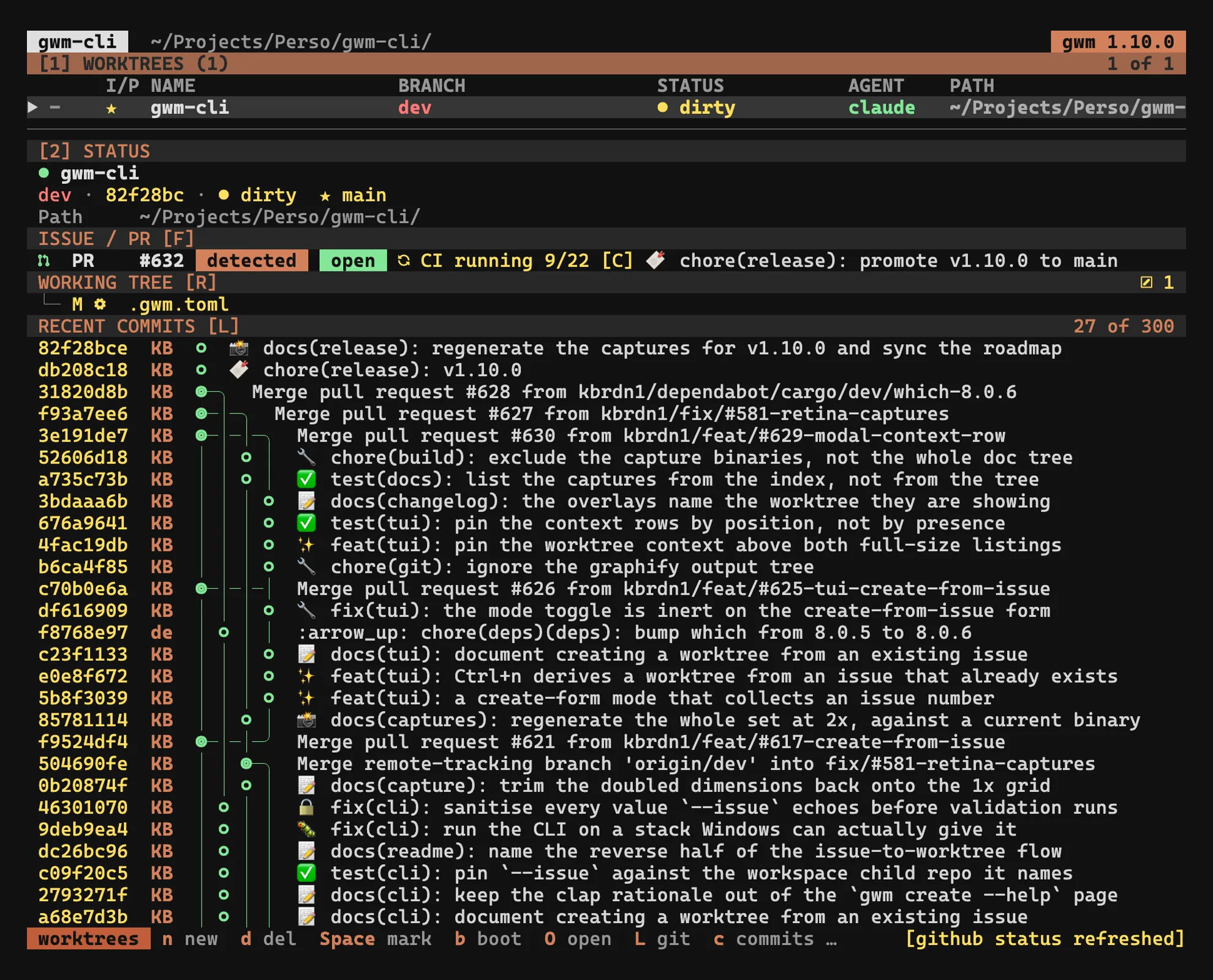Viewport: 1213px width, 980px height.
Task: Click the CI running spinner icon
Action: [x=404, y=261]
